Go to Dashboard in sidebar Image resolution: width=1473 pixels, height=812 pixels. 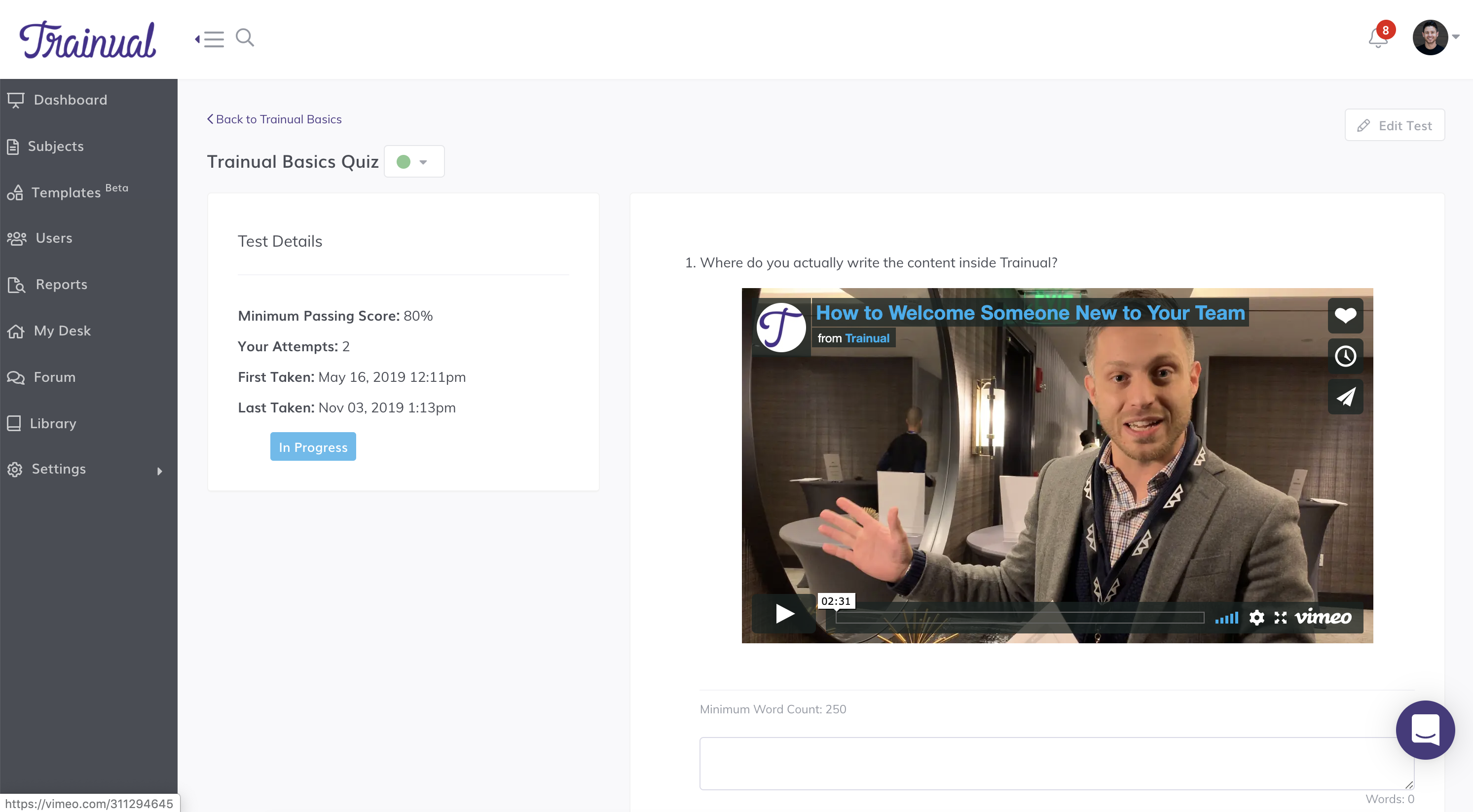(x=71, y=100)
